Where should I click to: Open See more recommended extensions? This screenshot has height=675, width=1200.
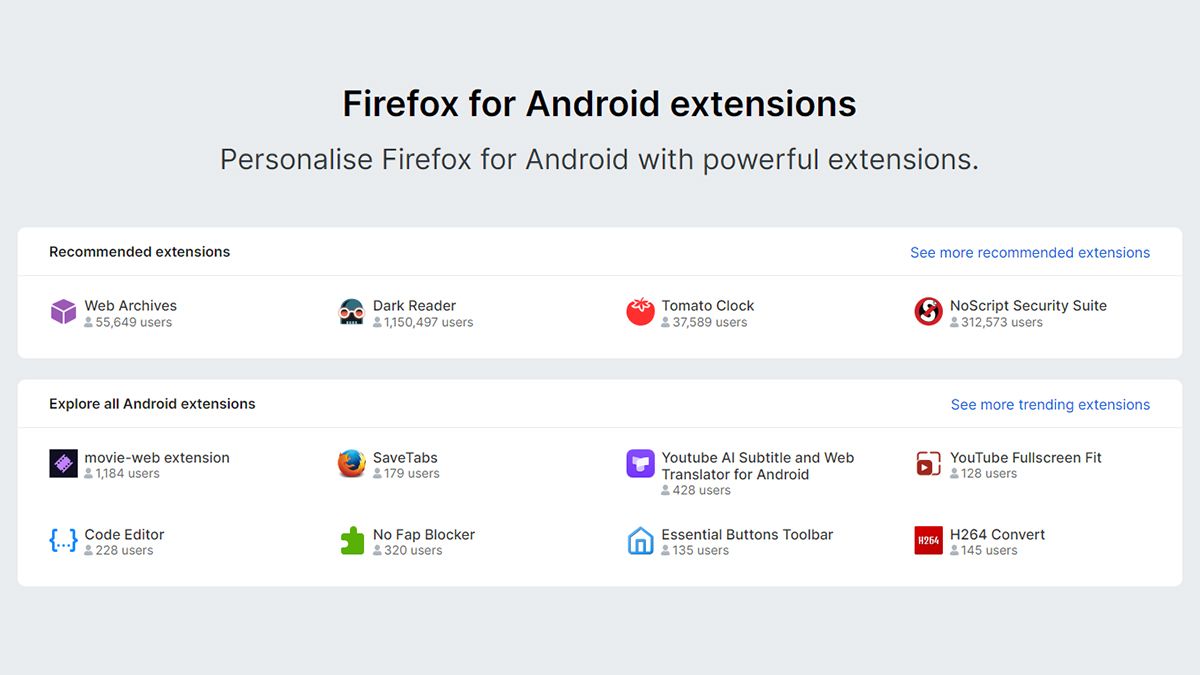[1030, 252]
